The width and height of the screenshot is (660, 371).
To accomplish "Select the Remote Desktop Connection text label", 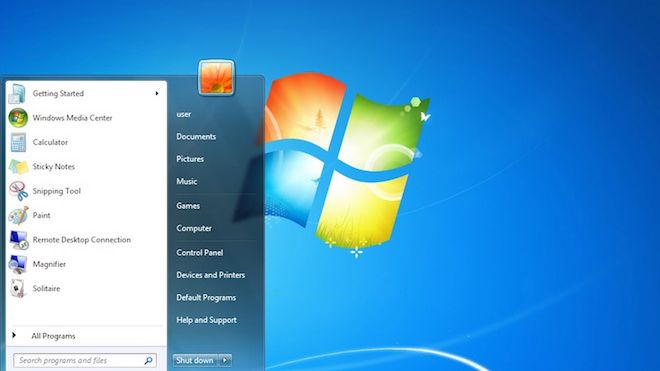I will pos(82,240).
